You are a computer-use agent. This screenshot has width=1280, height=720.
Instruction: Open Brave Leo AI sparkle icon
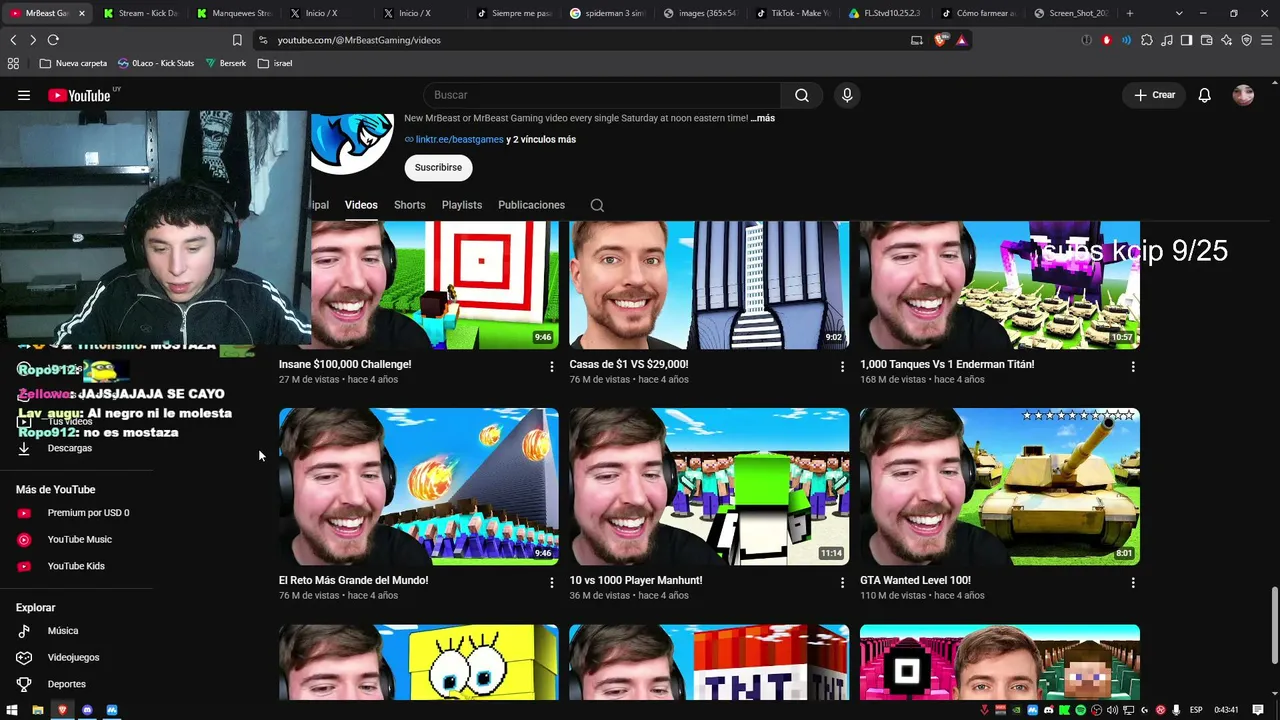(1227, 40)
